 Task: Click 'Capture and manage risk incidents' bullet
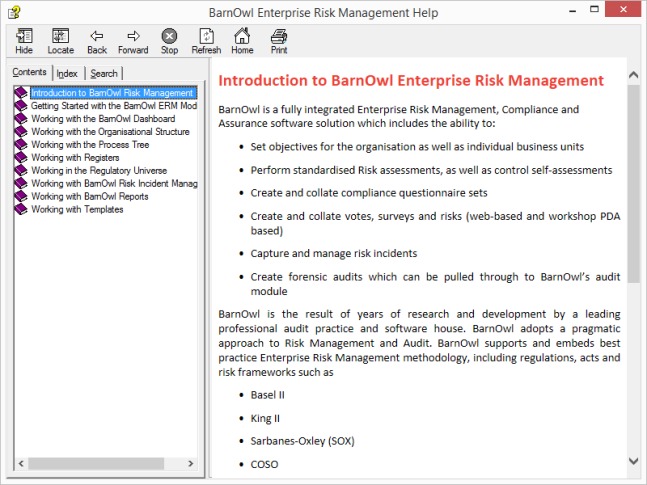pyautogui.click(x=334, y=253)
